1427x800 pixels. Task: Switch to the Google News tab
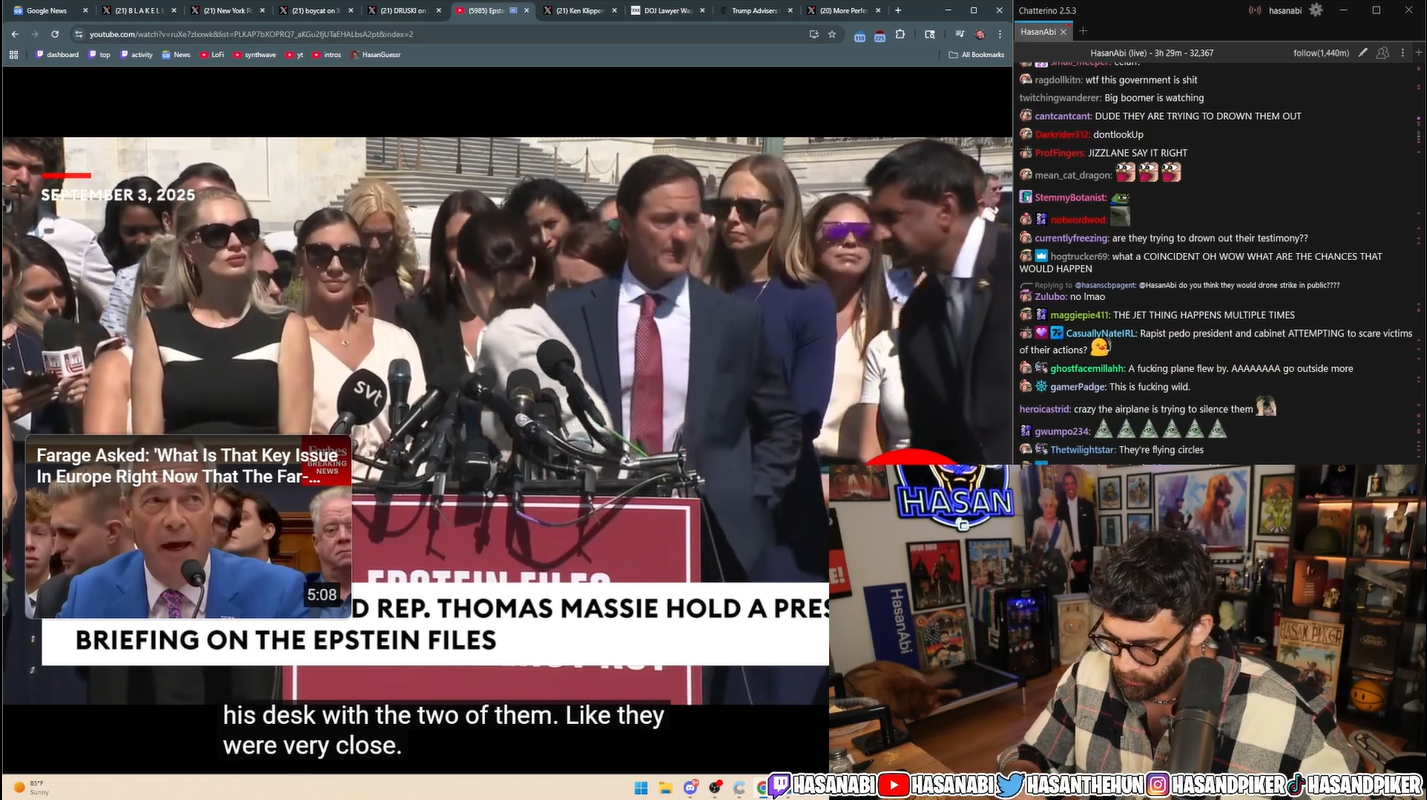[45, 10]
